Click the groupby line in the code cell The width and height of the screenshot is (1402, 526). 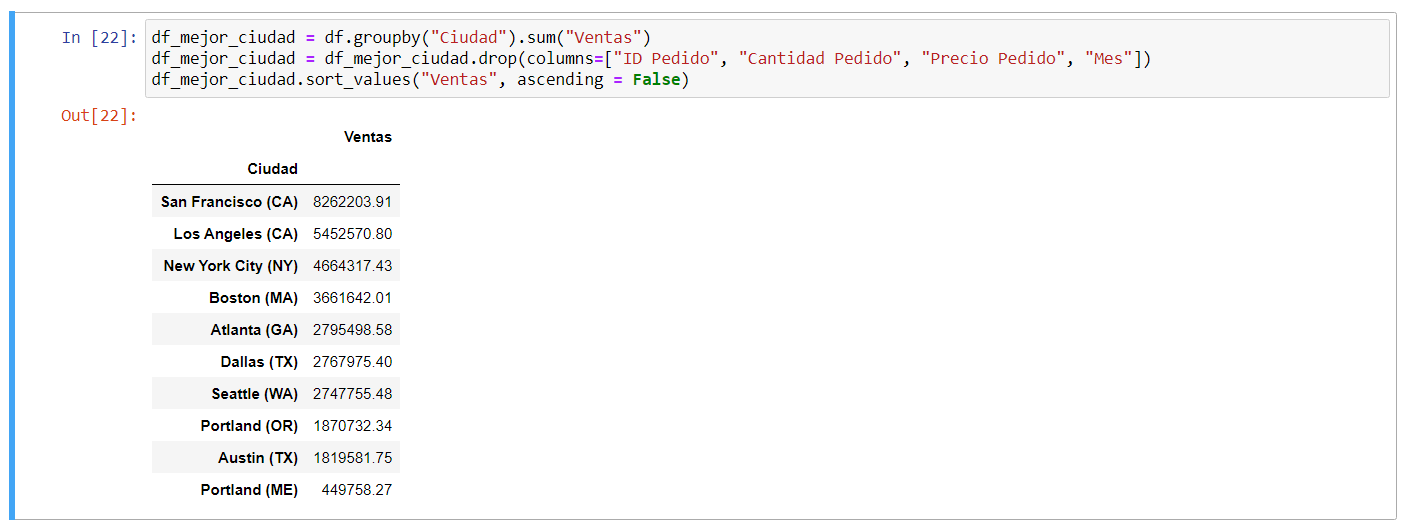pyautogui.click(x=400, y=38)
